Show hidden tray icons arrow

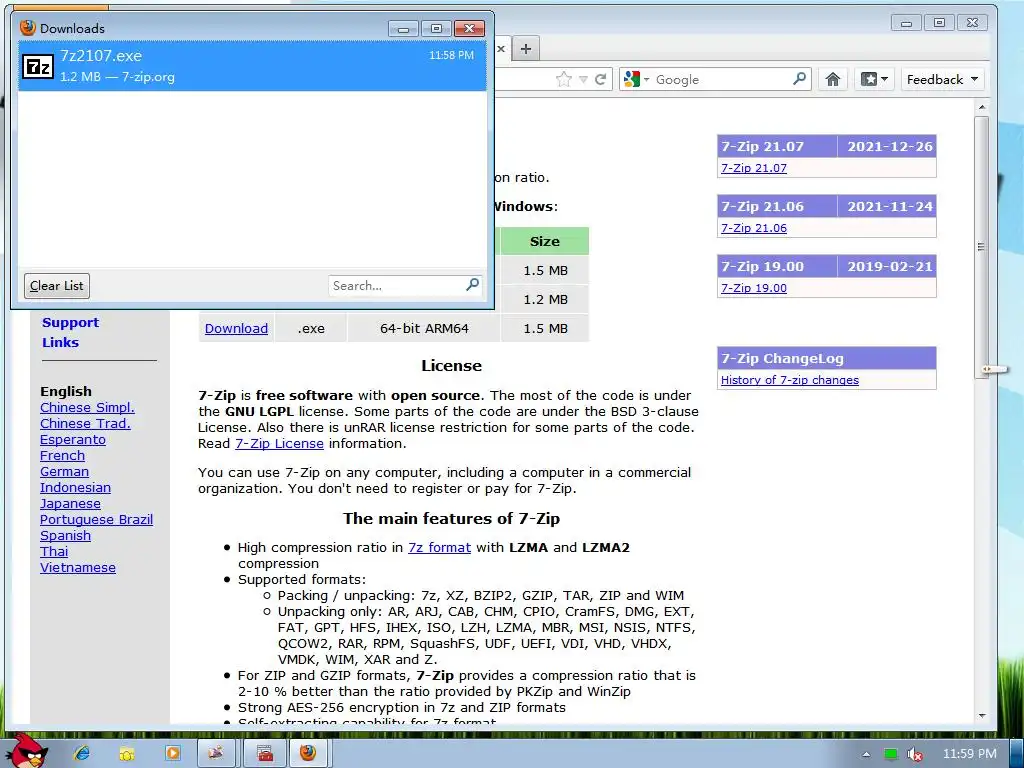coord(866,754)
